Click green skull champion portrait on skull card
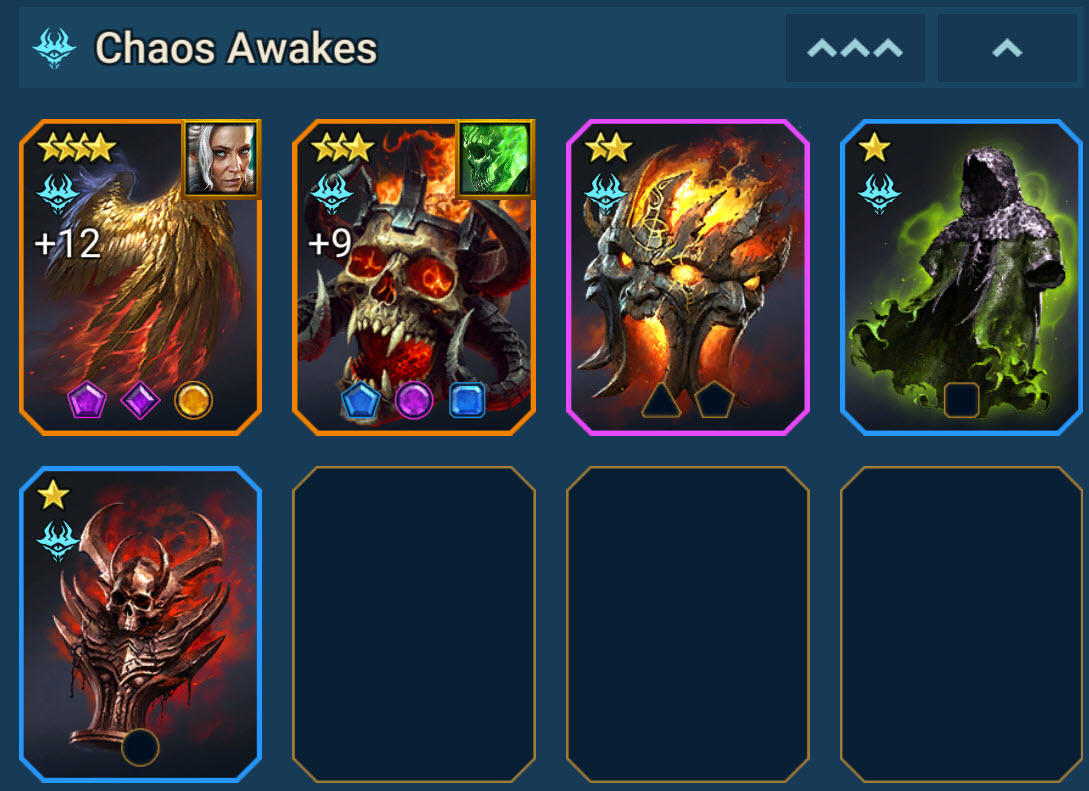The image size is (1089, 791). tap(495, 158)
